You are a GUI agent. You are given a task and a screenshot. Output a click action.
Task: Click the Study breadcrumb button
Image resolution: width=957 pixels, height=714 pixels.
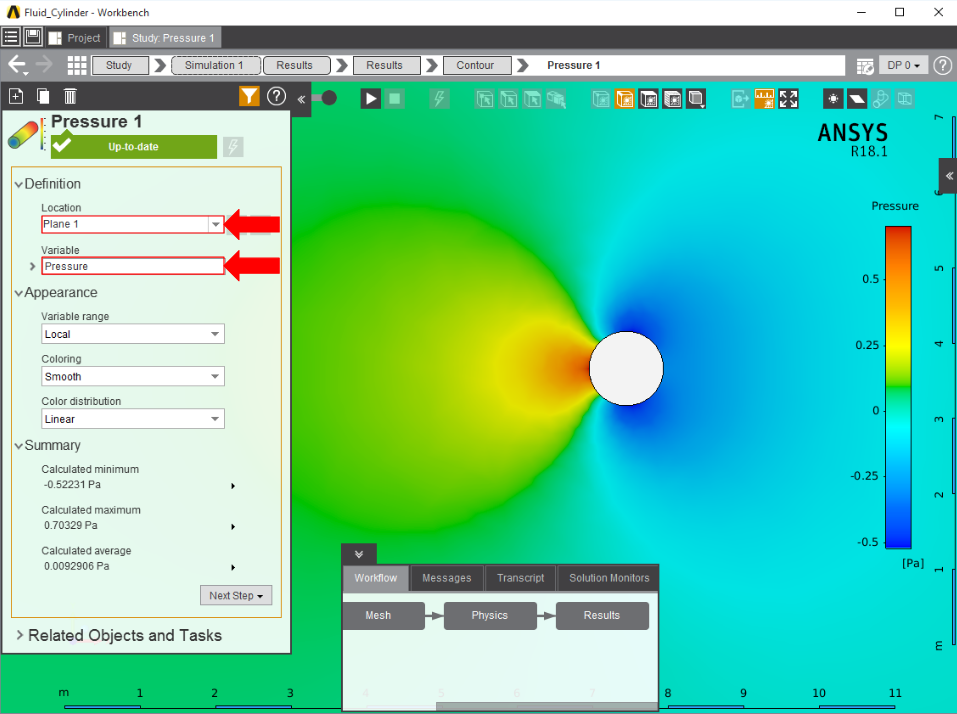click(x=120, y=65)
